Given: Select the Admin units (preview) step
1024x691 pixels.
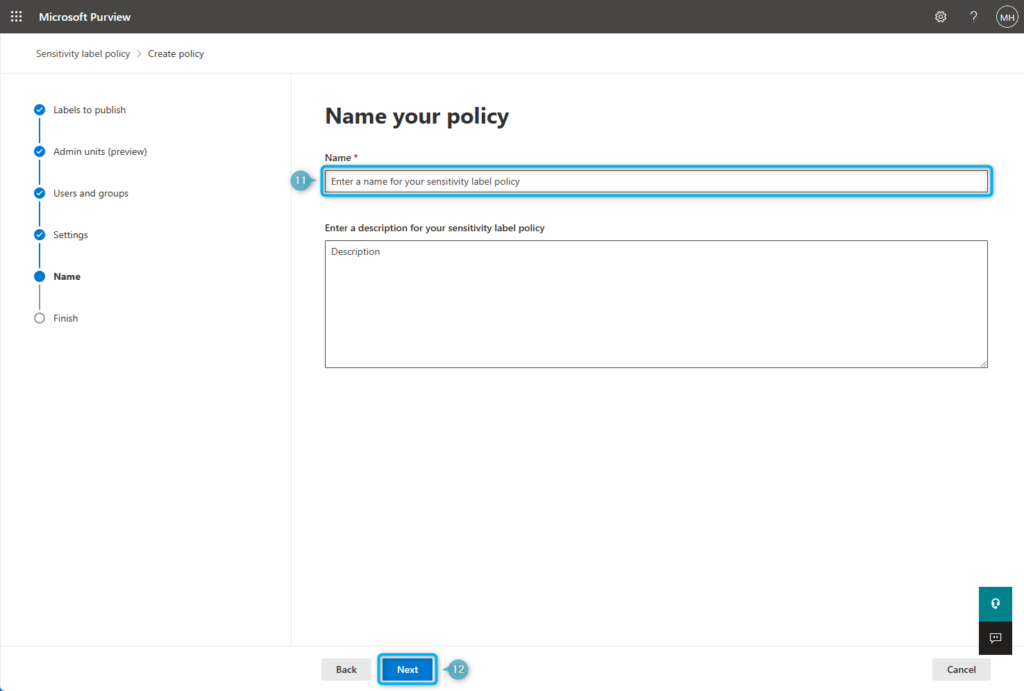Looking at the screenshot, I should (97, 151).
